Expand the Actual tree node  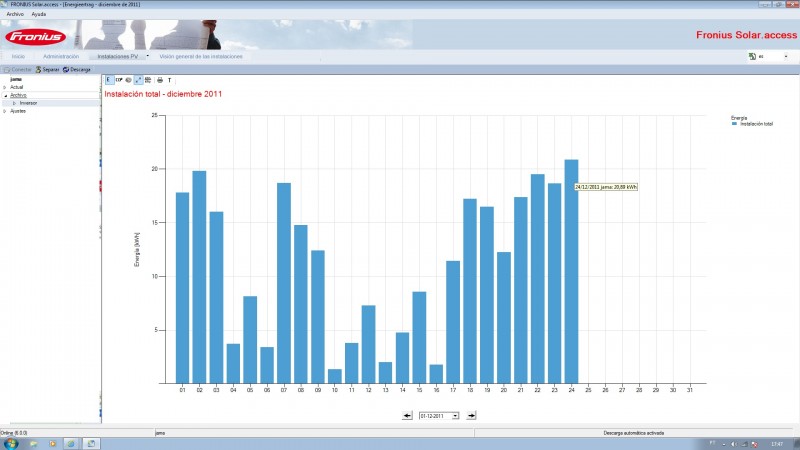pyautogui.click(x=5, y=87)
